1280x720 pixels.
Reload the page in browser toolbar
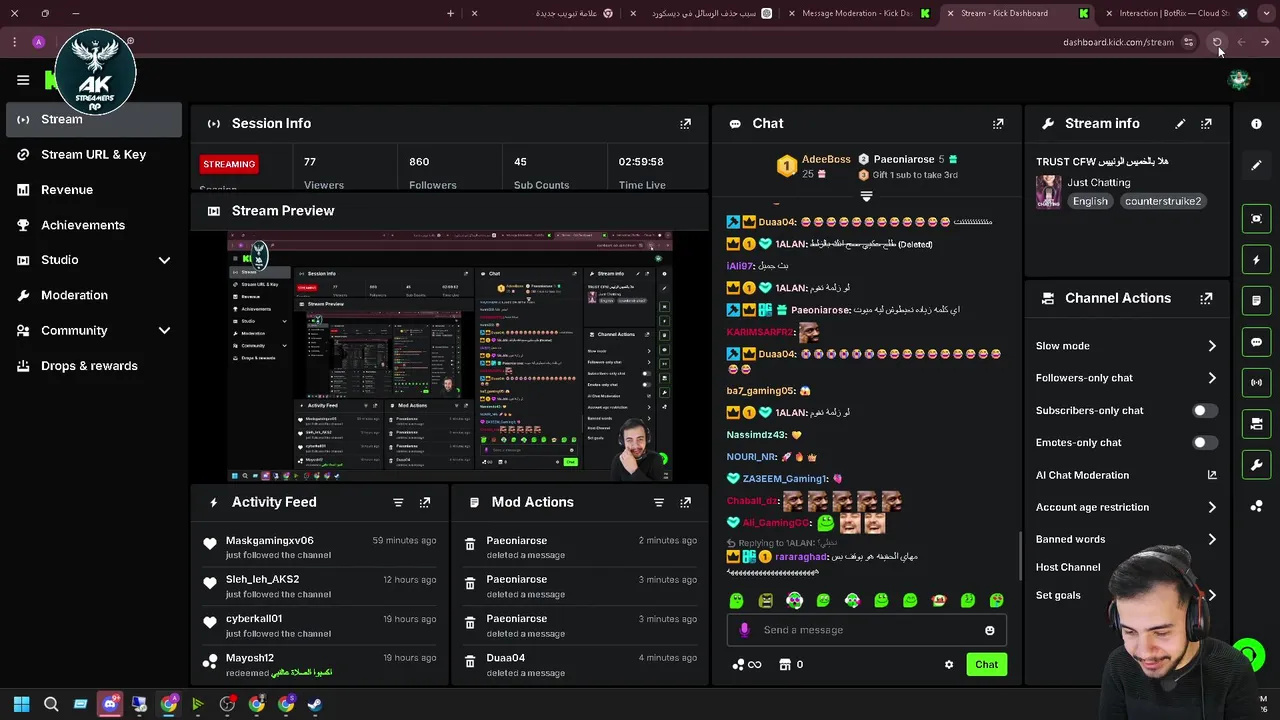point(1217,42)
